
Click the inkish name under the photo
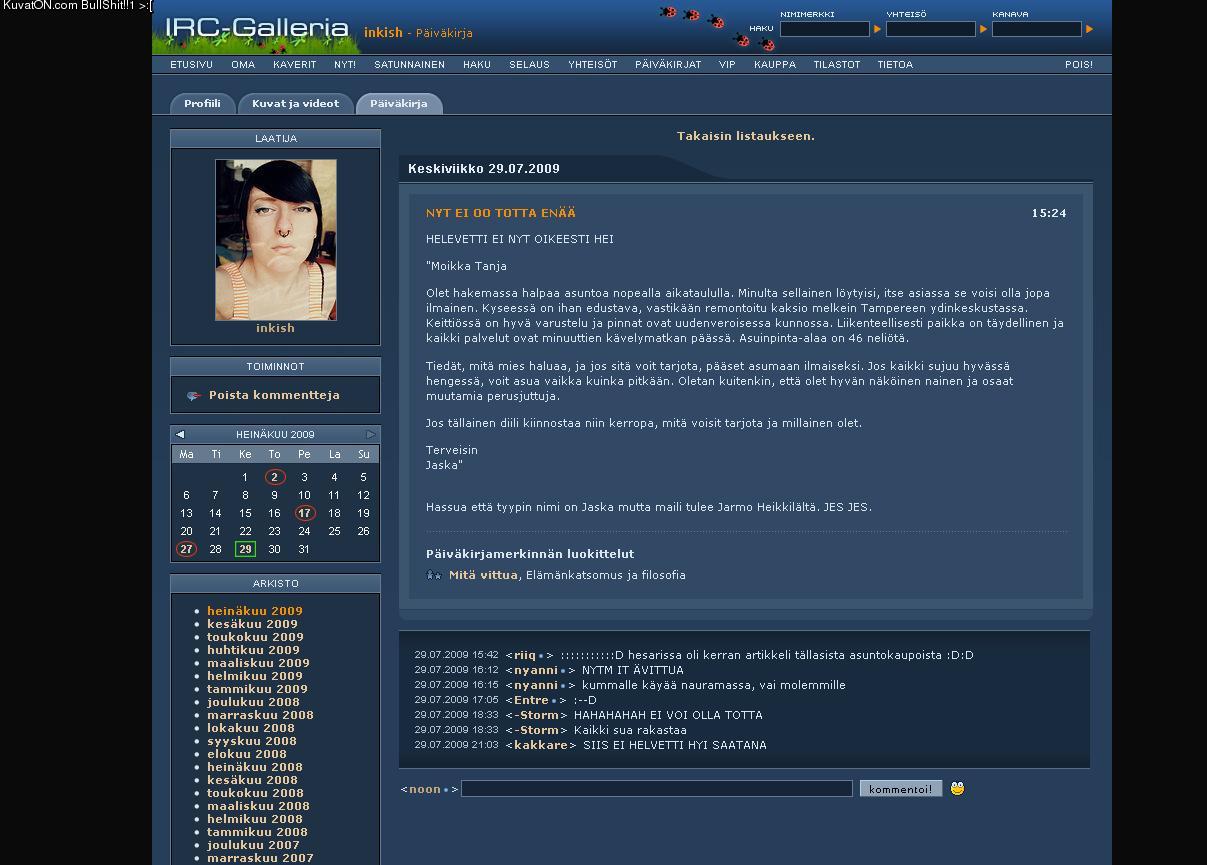coord(275,328)
